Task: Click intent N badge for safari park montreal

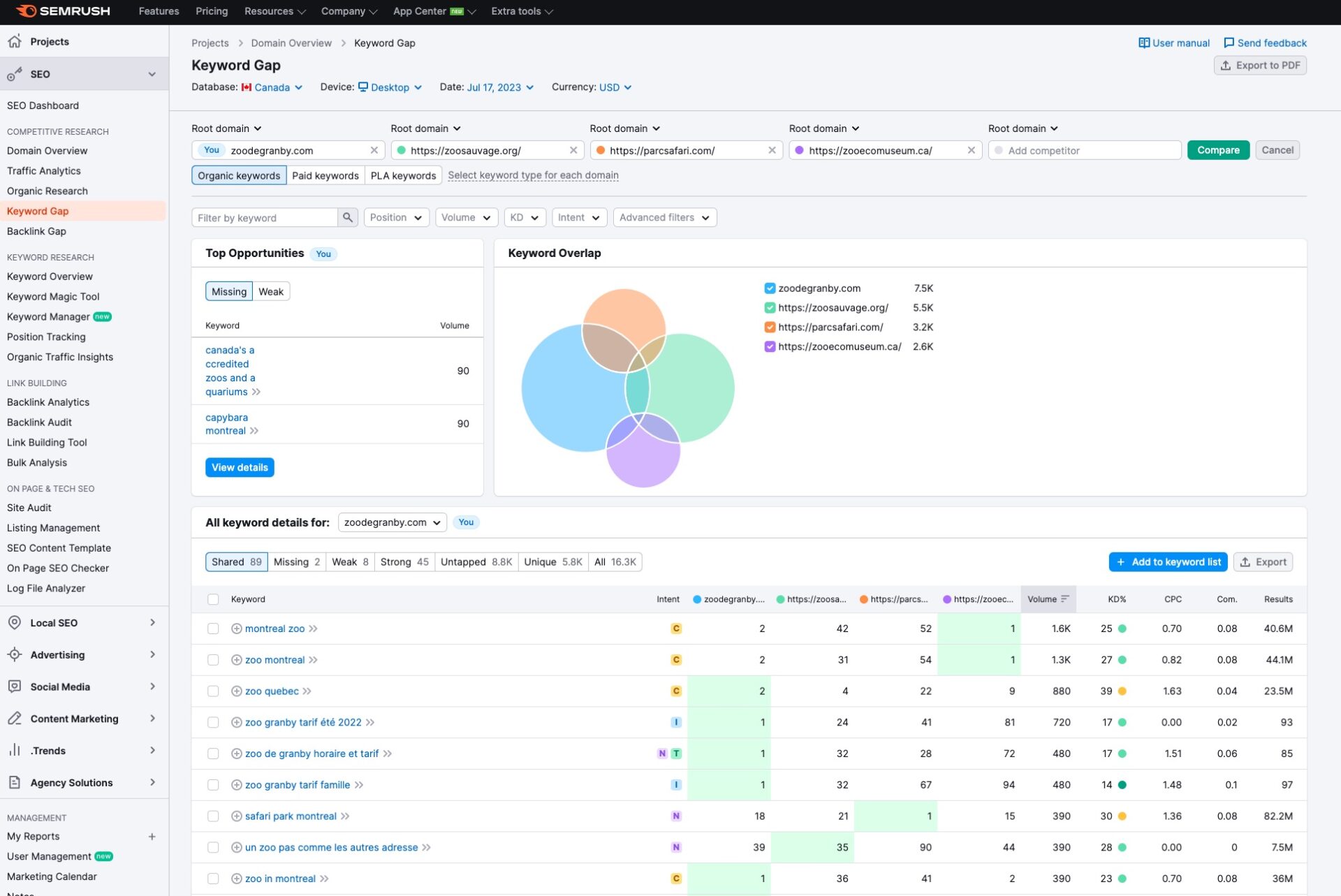Action: (675, 816)
